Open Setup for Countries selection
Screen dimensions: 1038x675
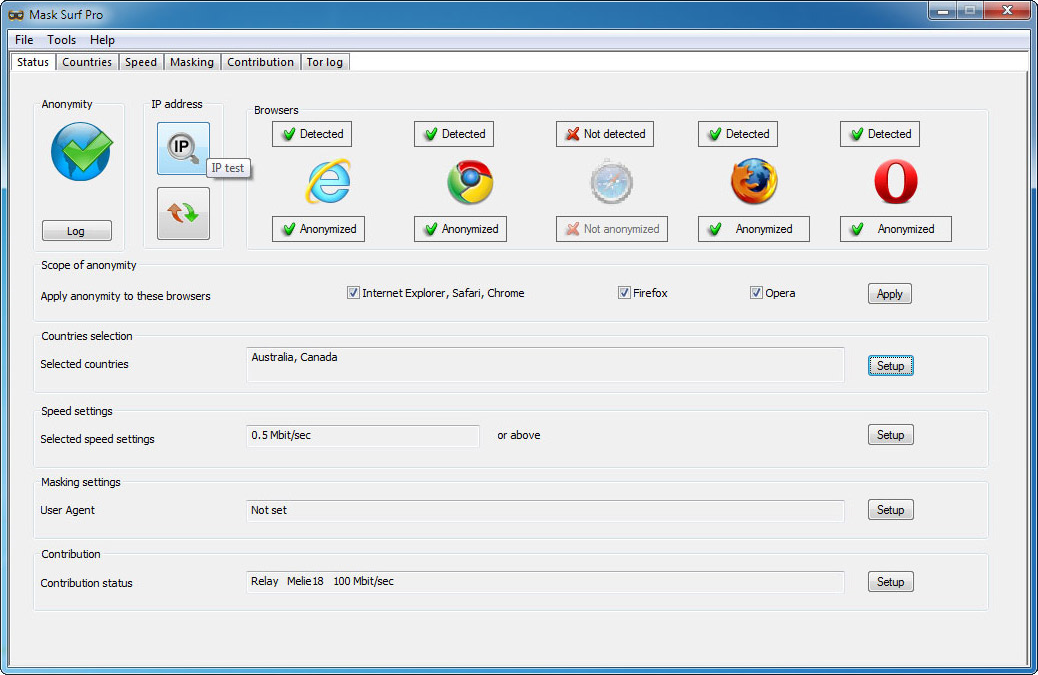pos(890,366)
